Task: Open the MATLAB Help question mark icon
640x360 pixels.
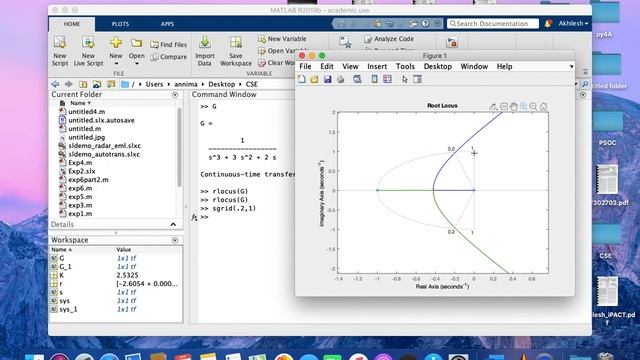Action: pyautogui.click(x=425, y=24)
